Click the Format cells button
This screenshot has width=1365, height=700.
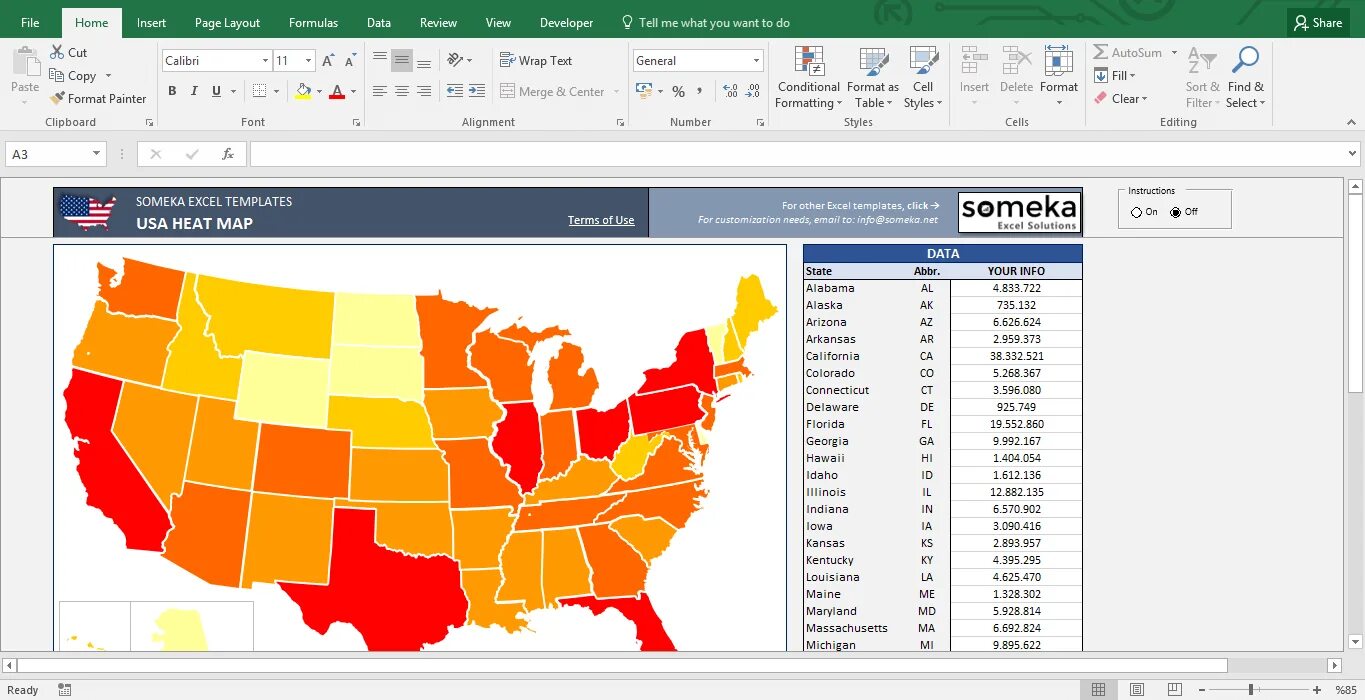[1059, 75]
